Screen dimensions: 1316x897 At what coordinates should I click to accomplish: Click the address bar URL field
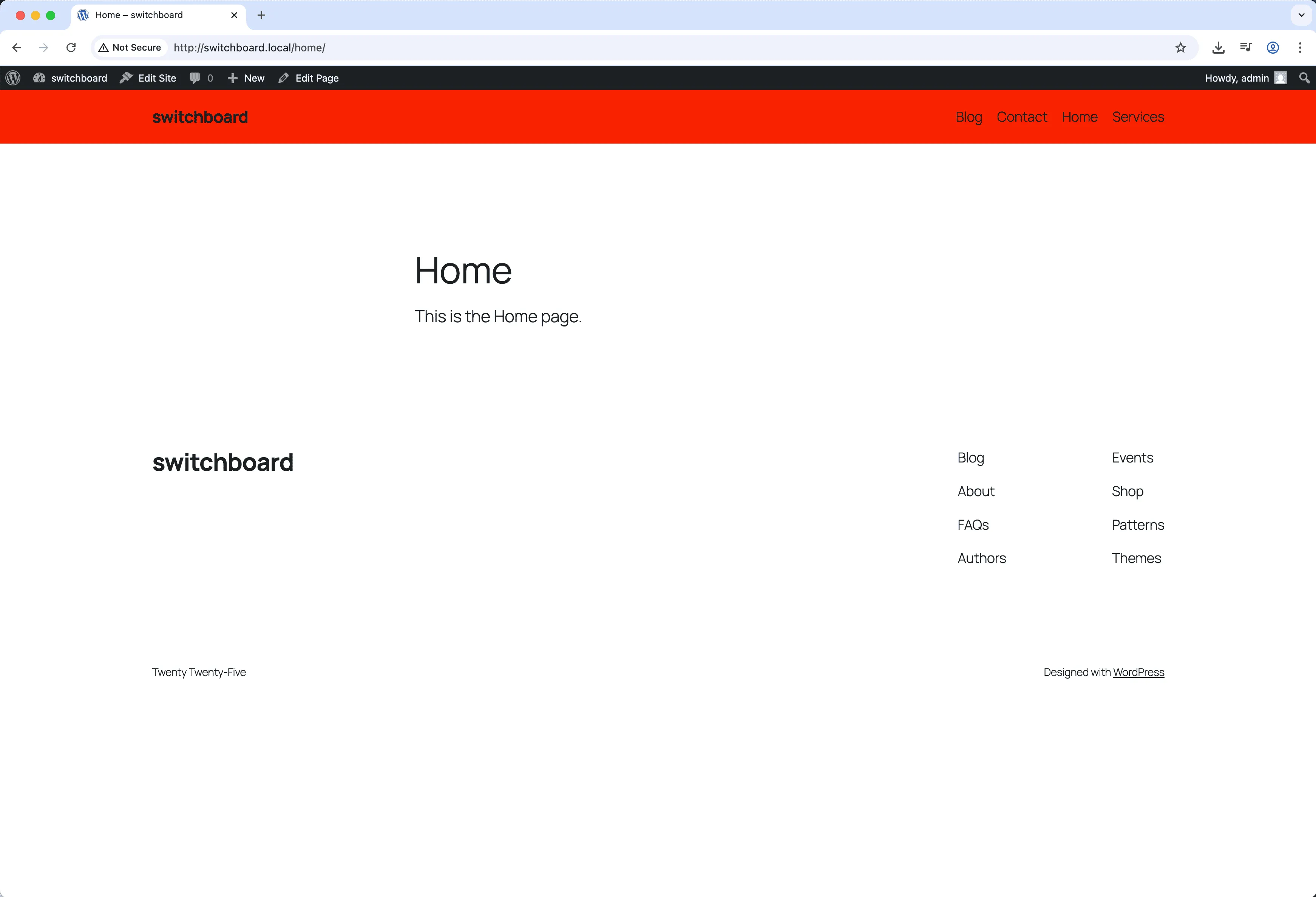click(x=396, y=48)
